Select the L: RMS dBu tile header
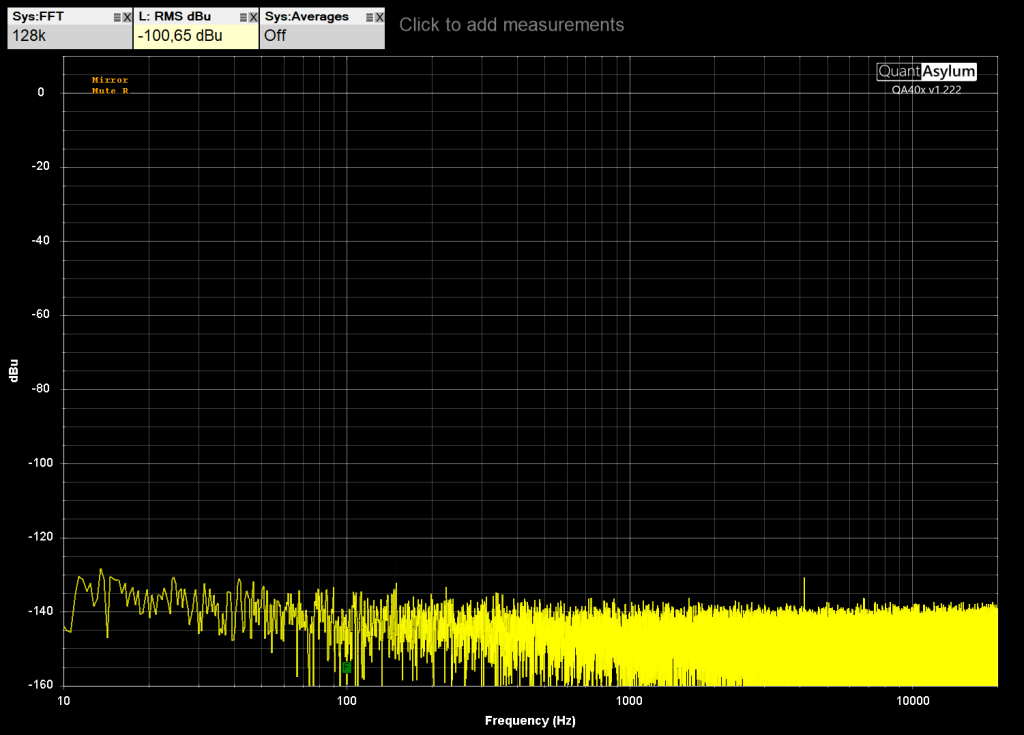 coord(174,17)
